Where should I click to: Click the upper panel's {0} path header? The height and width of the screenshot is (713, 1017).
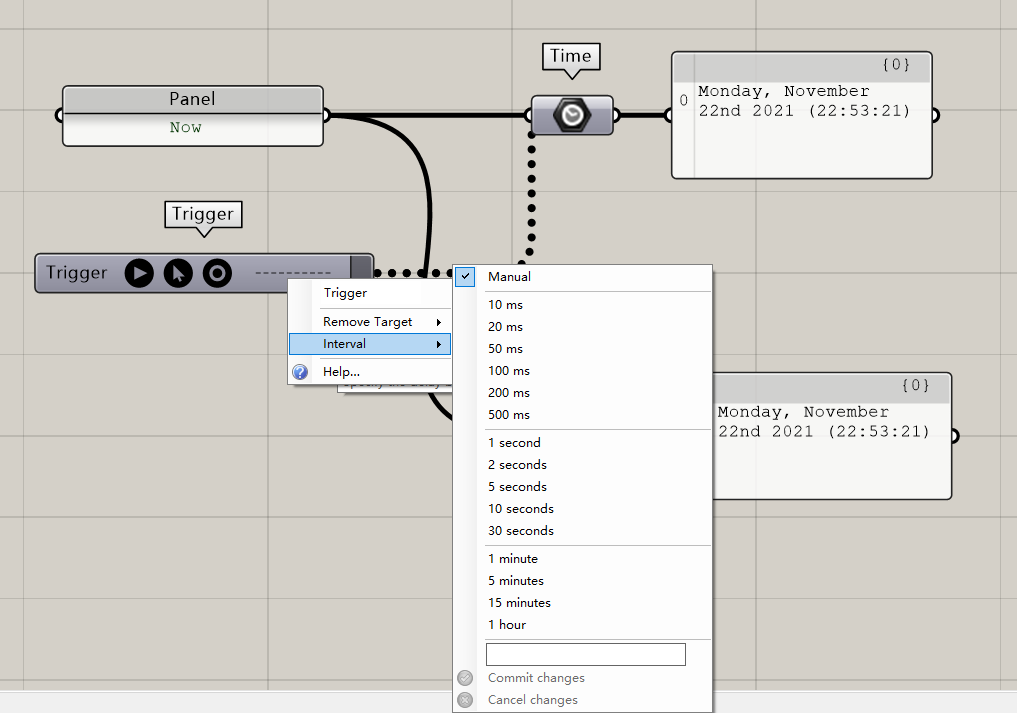[x=896, y=64]
